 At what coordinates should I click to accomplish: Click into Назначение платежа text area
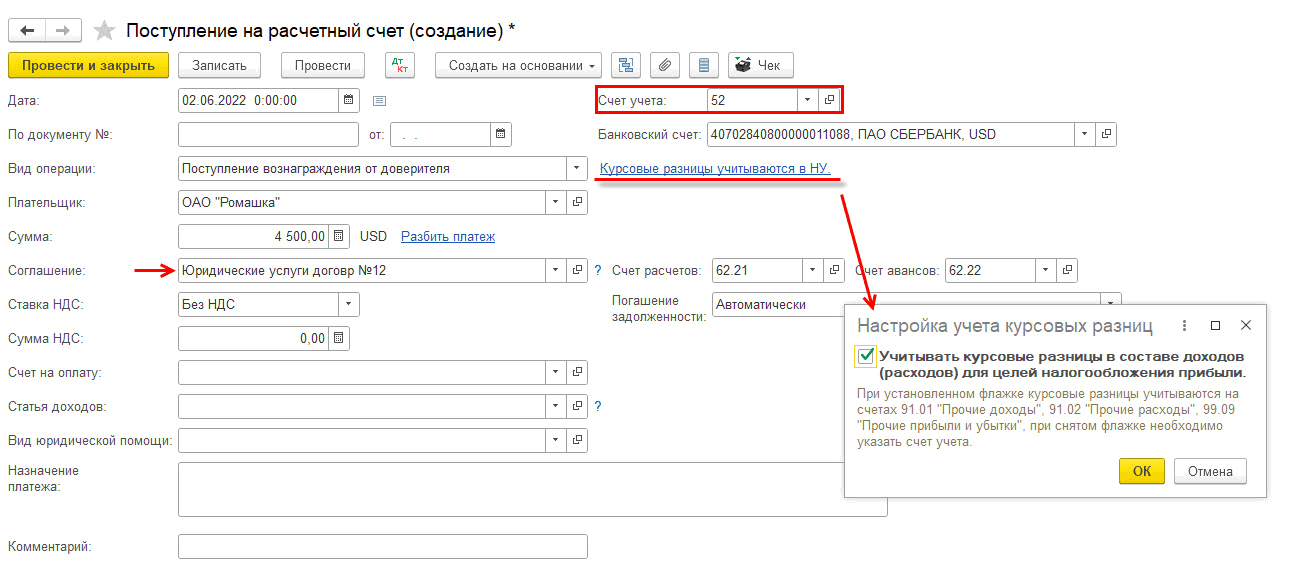(532, 489)
